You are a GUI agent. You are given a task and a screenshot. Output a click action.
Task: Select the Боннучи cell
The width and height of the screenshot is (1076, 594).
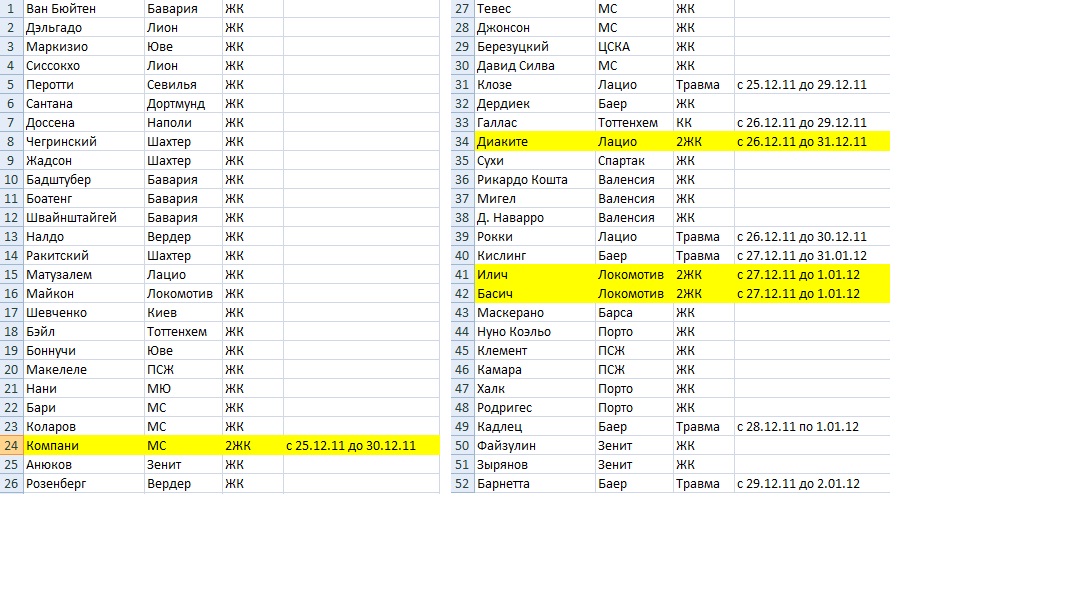pos(84,351)
